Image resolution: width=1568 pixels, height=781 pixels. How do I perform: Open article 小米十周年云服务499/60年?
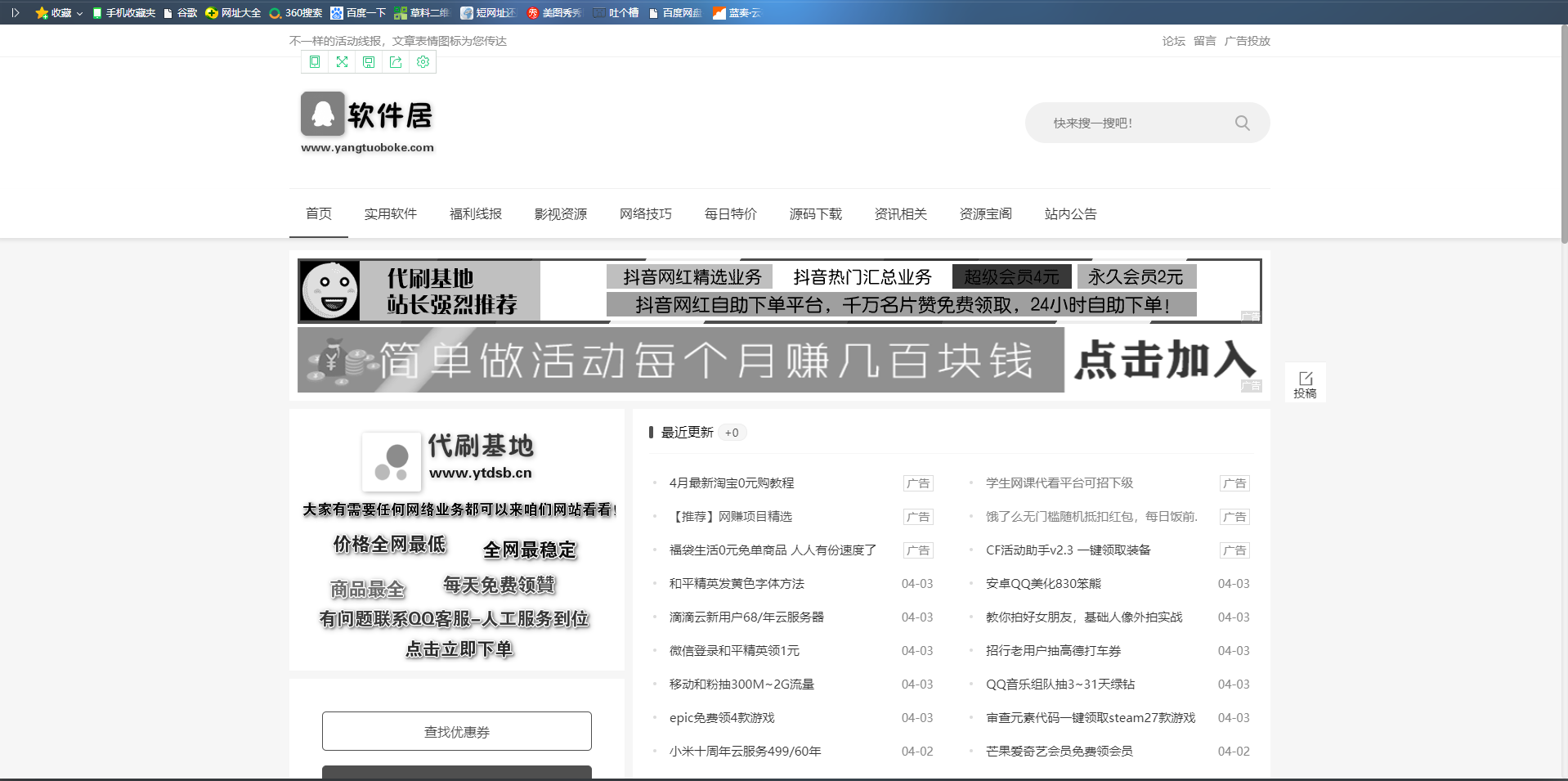click(746, 752)
